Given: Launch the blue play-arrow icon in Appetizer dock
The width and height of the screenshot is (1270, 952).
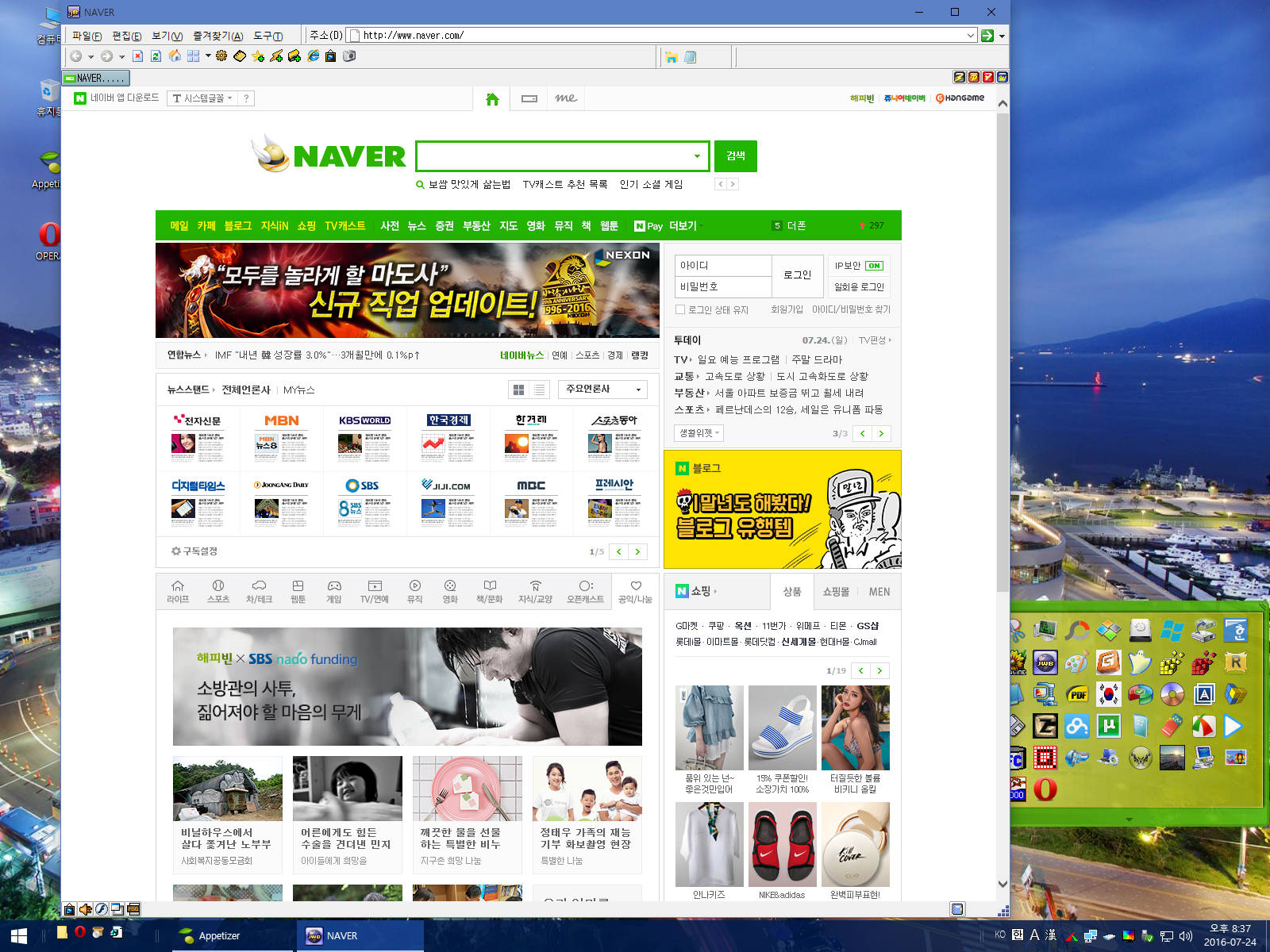Looking at the screenshot, I should click(x=1233, y=725).
